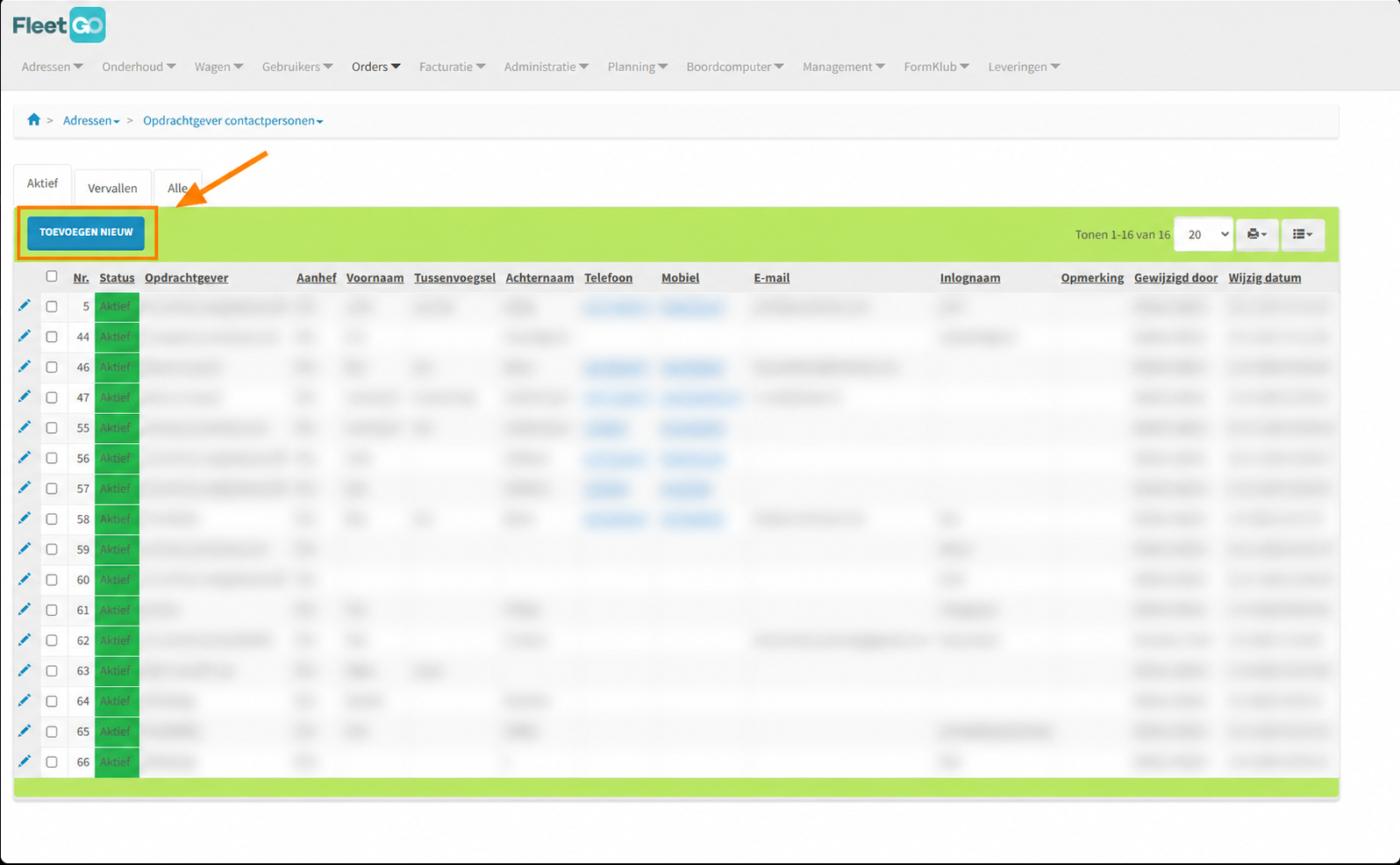The height and width of the screenshot is (865, 1400).
Task: Click the Aktief status cell of row 63
Action: 117,670
